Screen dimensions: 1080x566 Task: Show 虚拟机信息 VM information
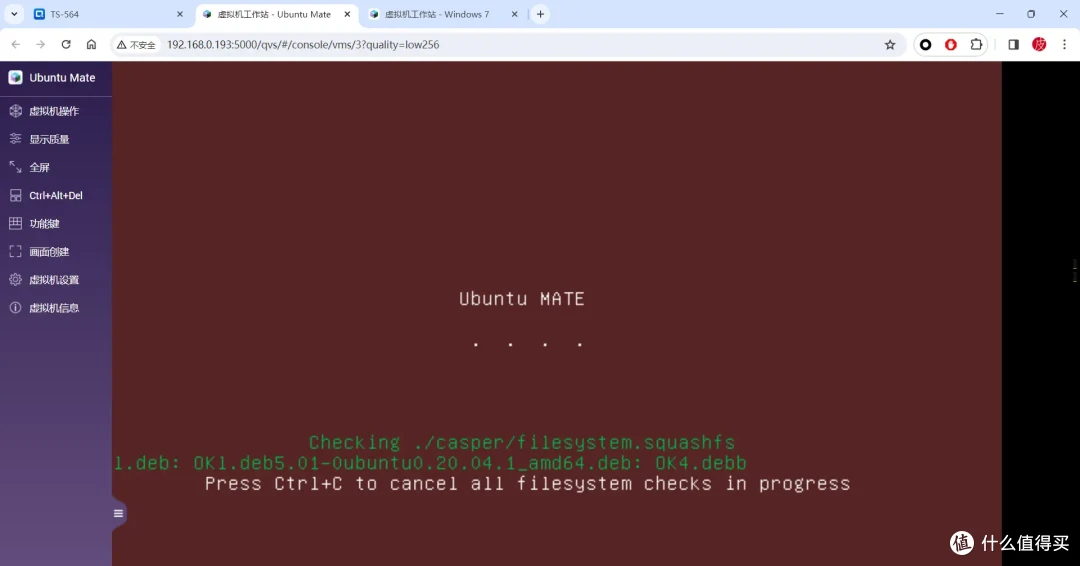click(x=54, y=308)
